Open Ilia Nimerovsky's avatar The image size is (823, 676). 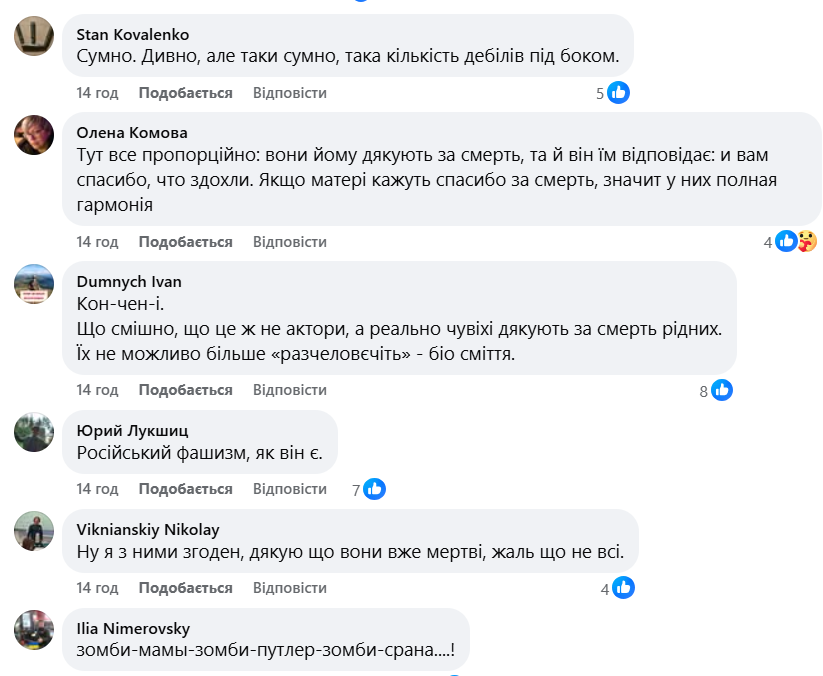point(34,630)
